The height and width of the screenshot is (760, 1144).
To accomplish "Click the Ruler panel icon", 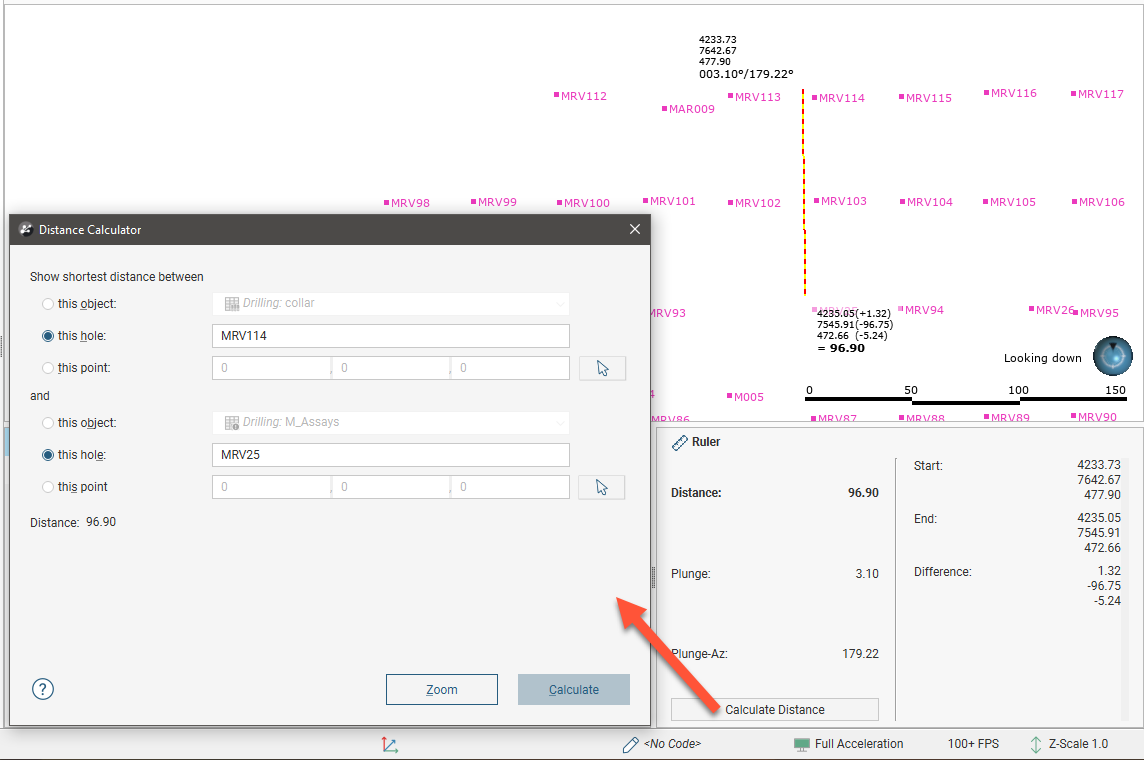I will pos(679,442).
